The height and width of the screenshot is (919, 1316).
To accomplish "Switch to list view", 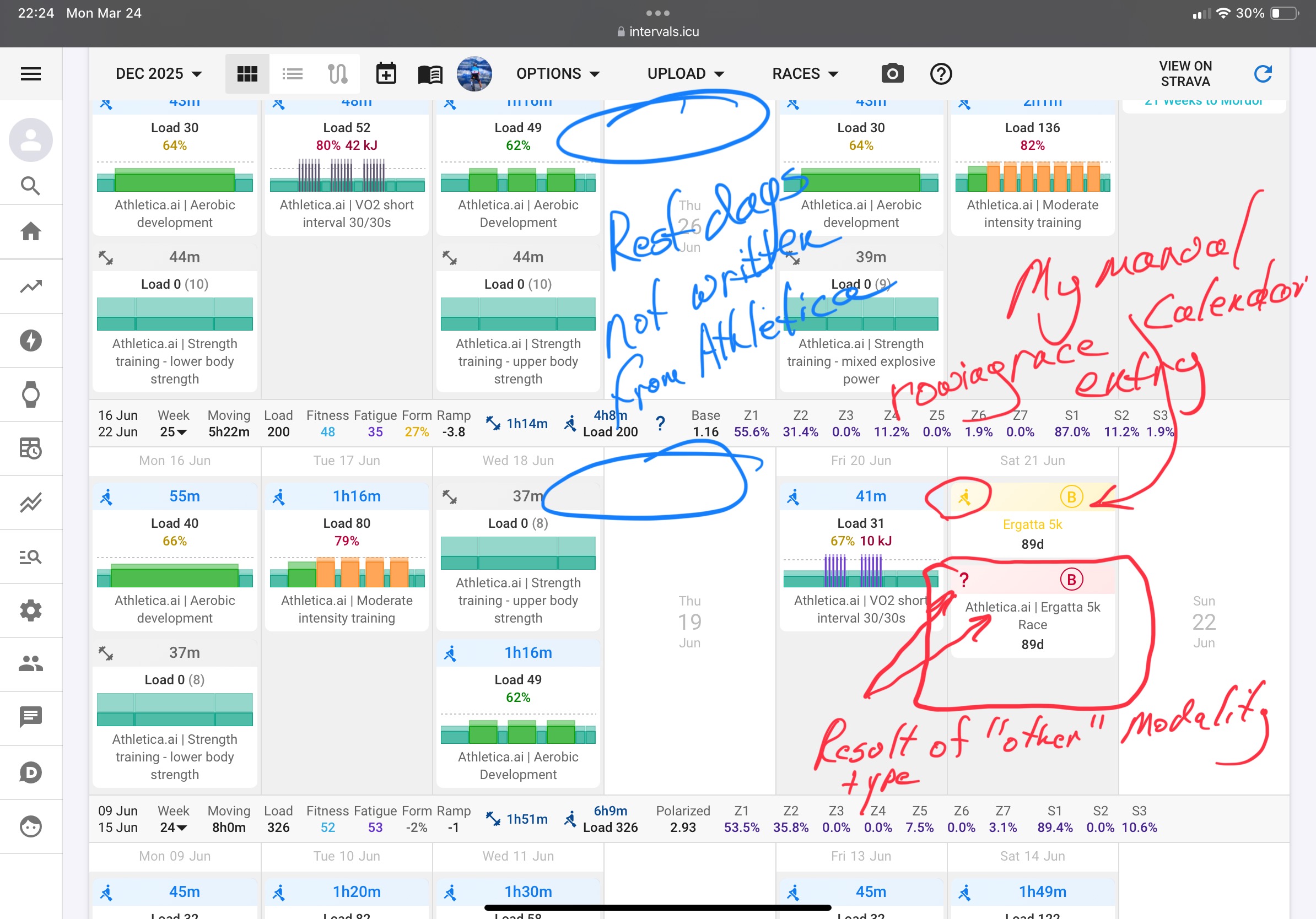I will click(x=292, y=74).
